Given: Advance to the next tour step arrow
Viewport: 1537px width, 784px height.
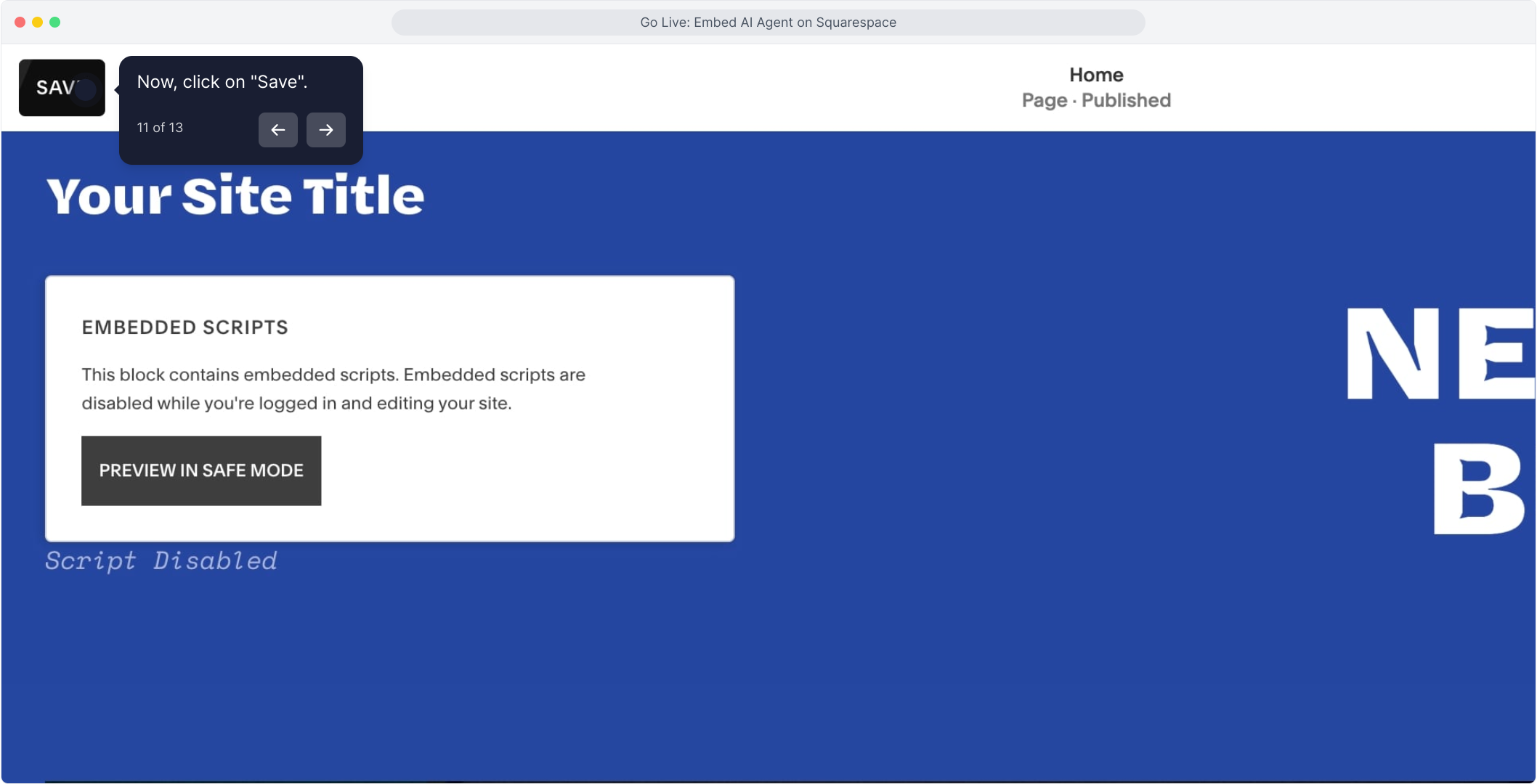Looking at the screenshot, I should click(x=325, y=130).
